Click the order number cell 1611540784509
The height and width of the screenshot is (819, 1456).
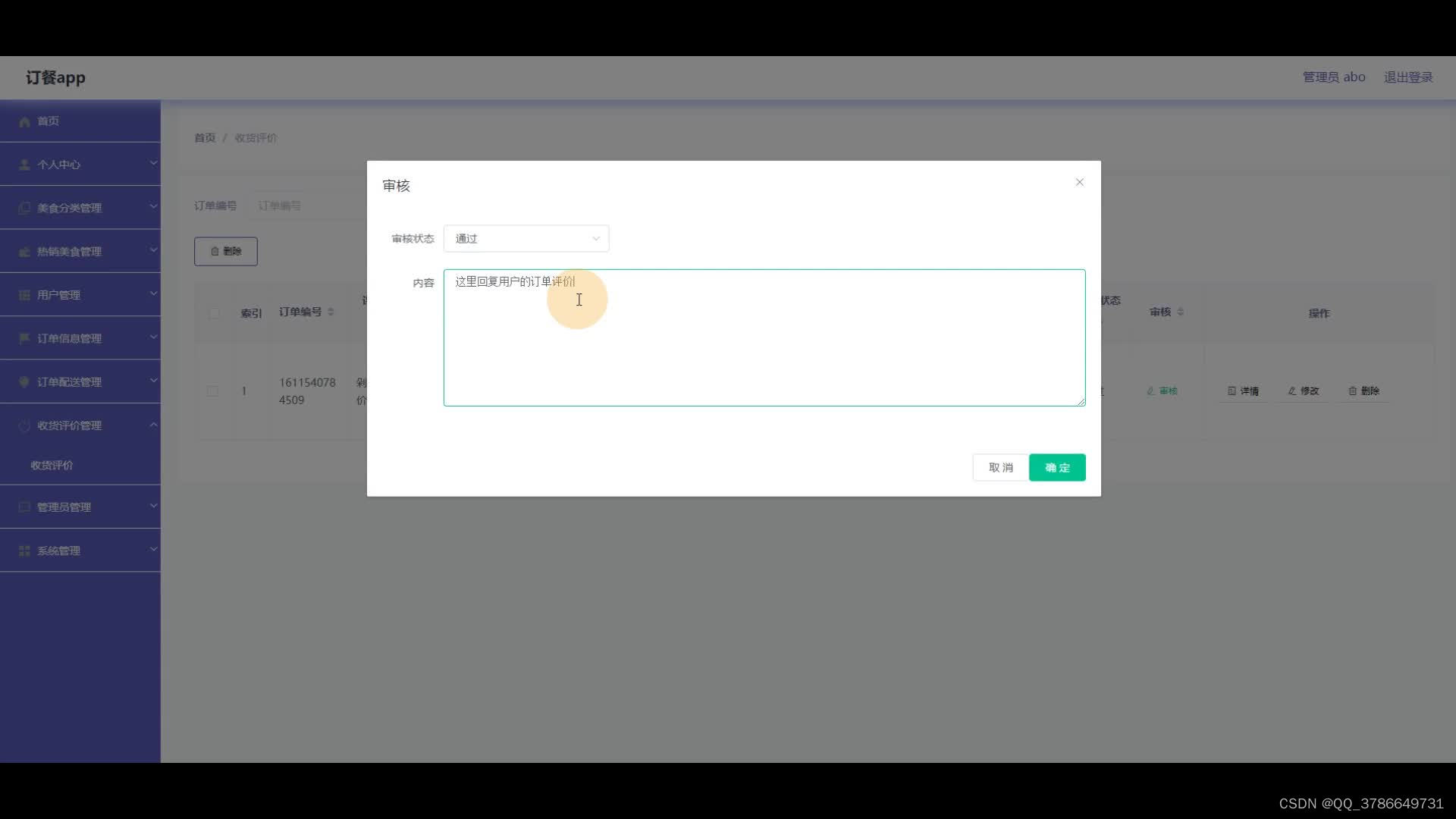pyautogui.click(x=308, y=391)
